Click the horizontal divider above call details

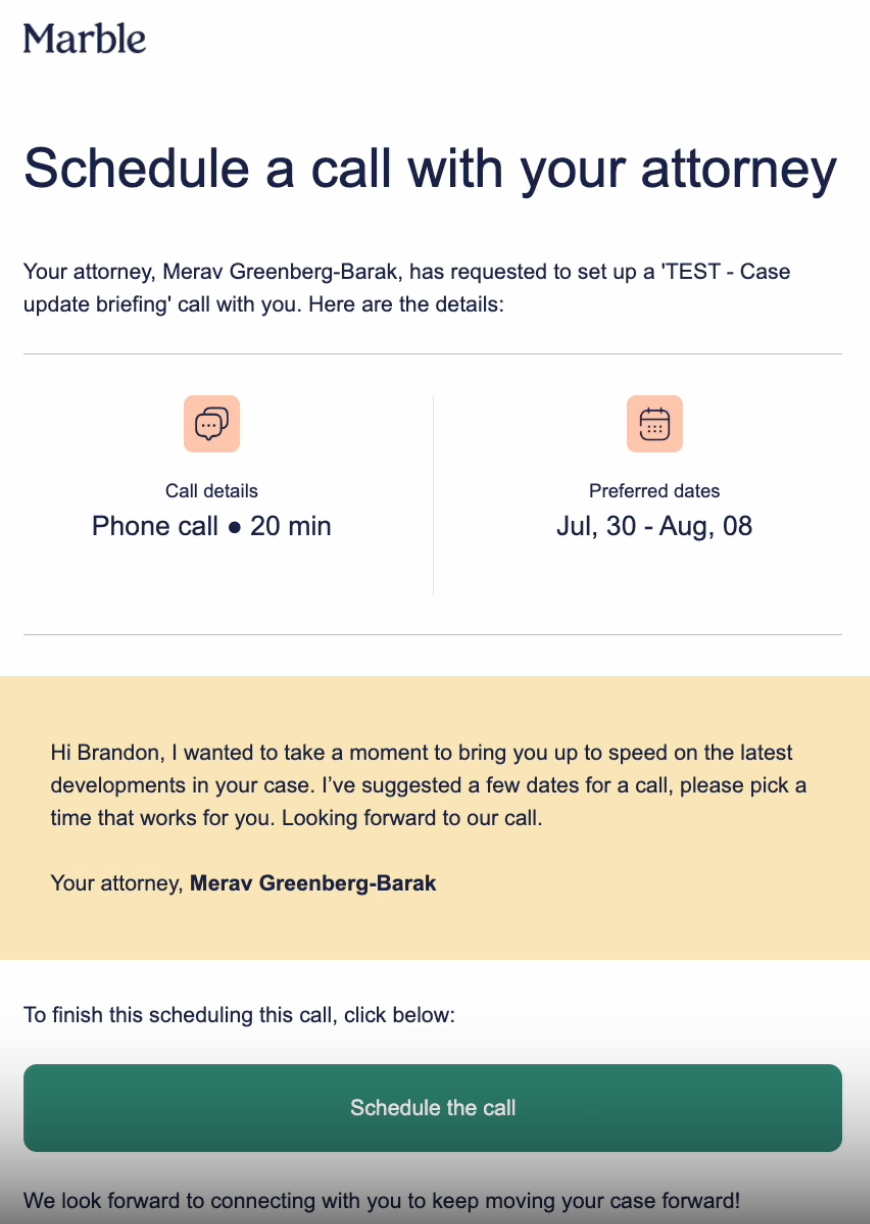(433, 354)
